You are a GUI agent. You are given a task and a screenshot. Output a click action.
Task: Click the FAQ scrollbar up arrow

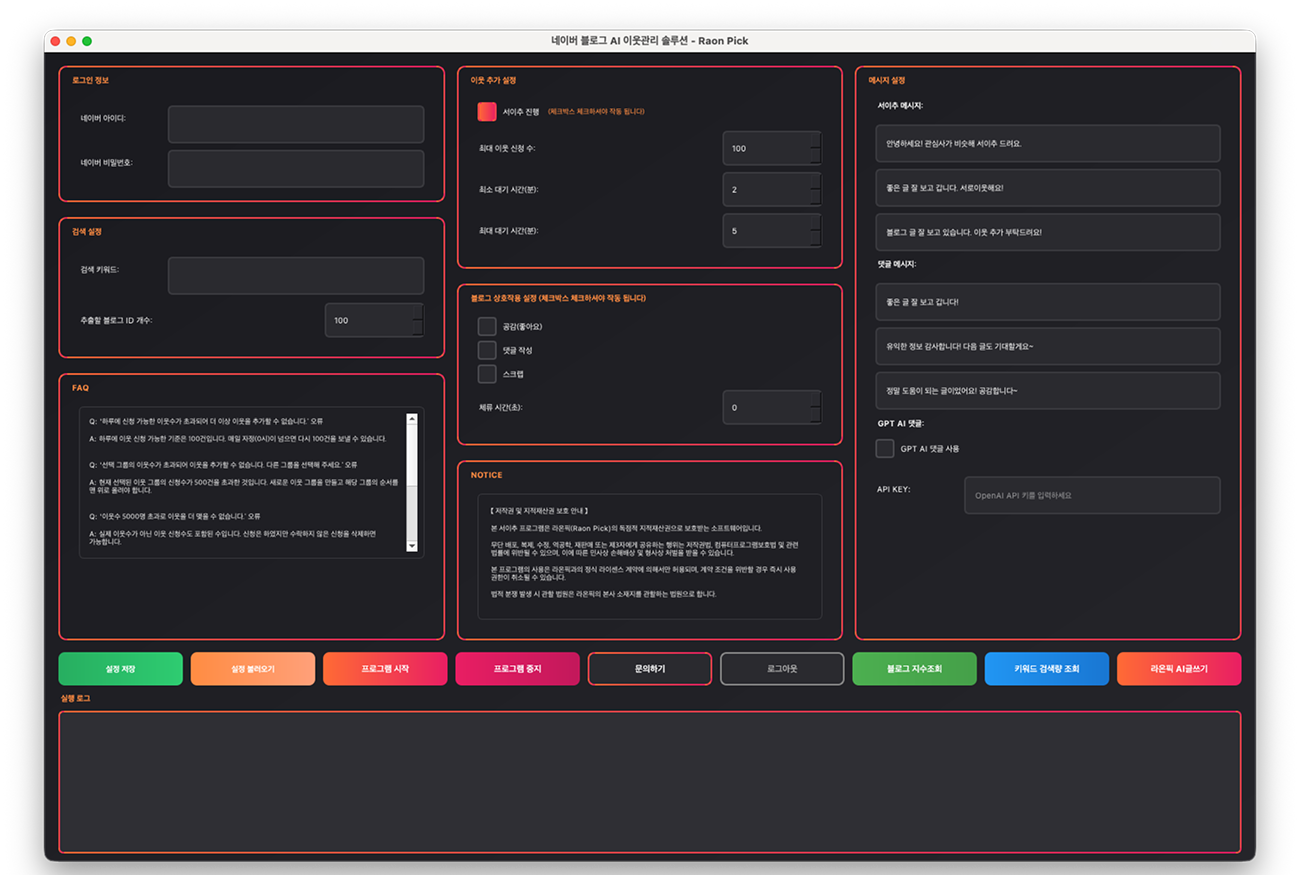click(412, 419)
